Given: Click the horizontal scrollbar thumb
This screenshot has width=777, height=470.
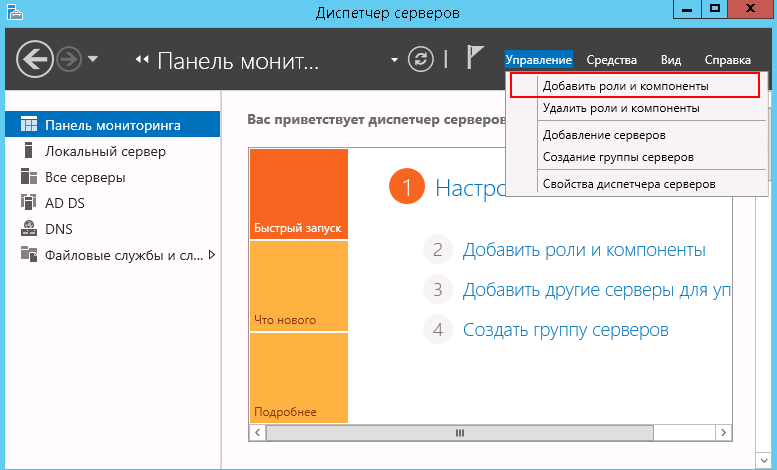Looking at the screenshot, I should pyautogui.click(x=460, y=433).
